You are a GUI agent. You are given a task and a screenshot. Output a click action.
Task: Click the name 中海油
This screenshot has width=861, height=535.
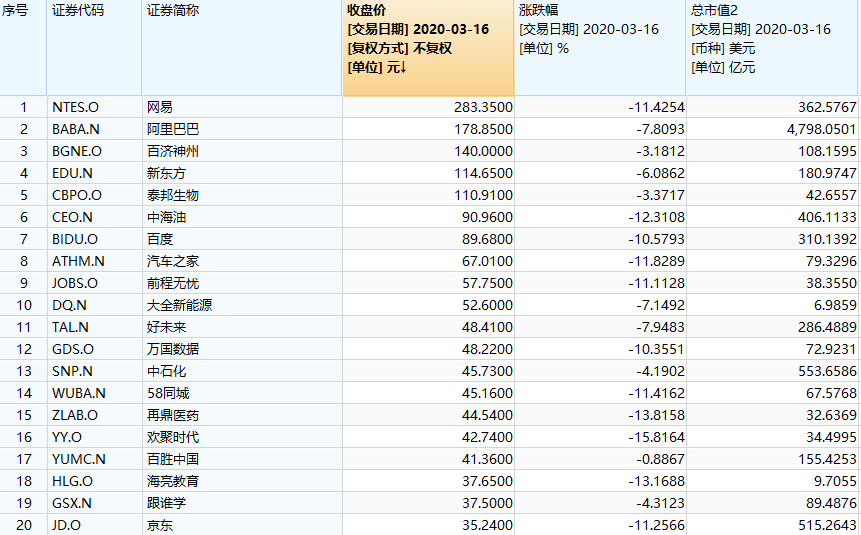(x=166, y=217)
